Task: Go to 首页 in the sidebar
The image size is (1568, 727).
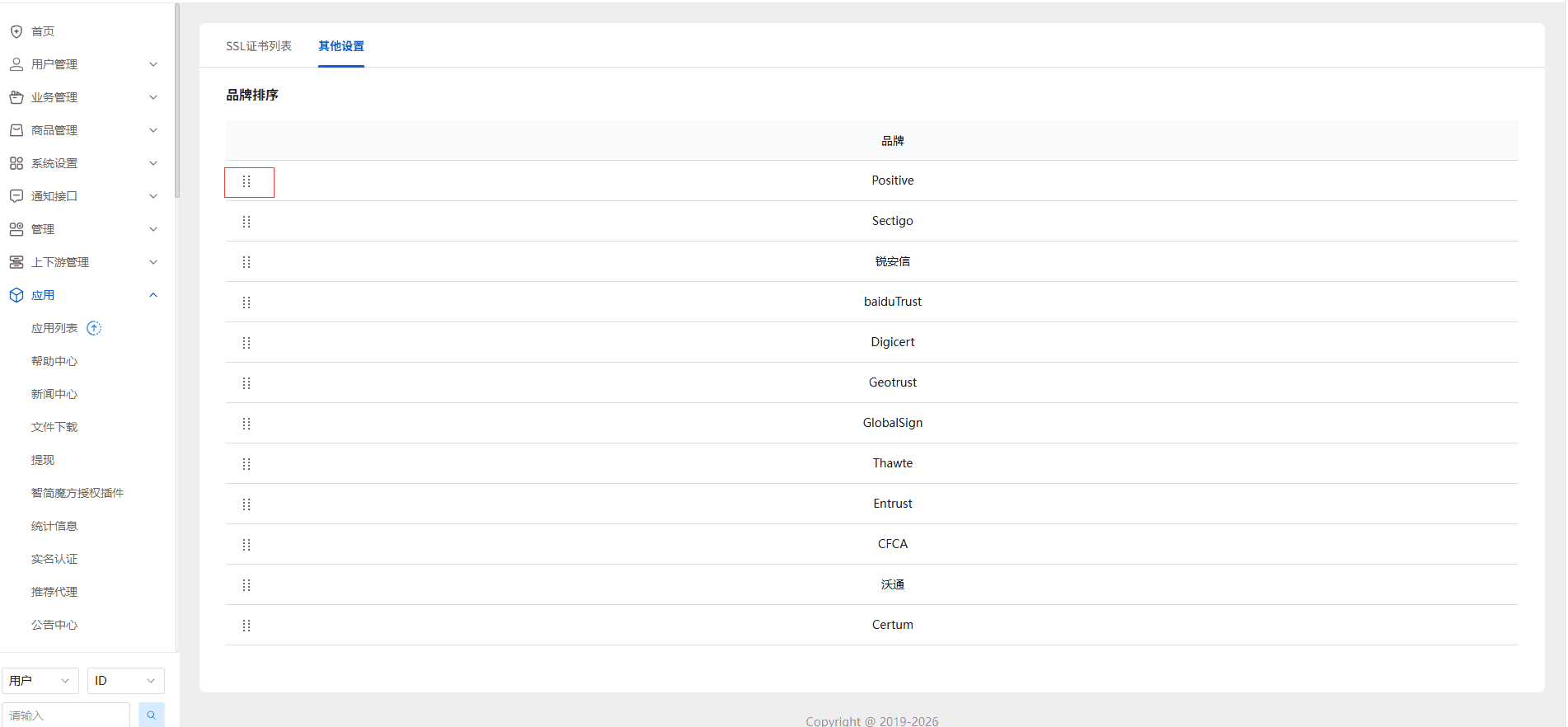Action: 43,31
